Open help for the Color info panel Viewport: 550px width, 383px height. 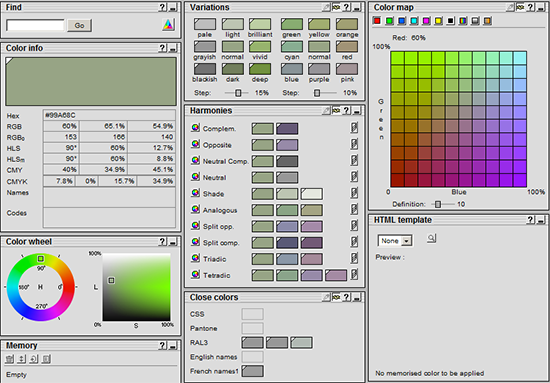(162, 48)
